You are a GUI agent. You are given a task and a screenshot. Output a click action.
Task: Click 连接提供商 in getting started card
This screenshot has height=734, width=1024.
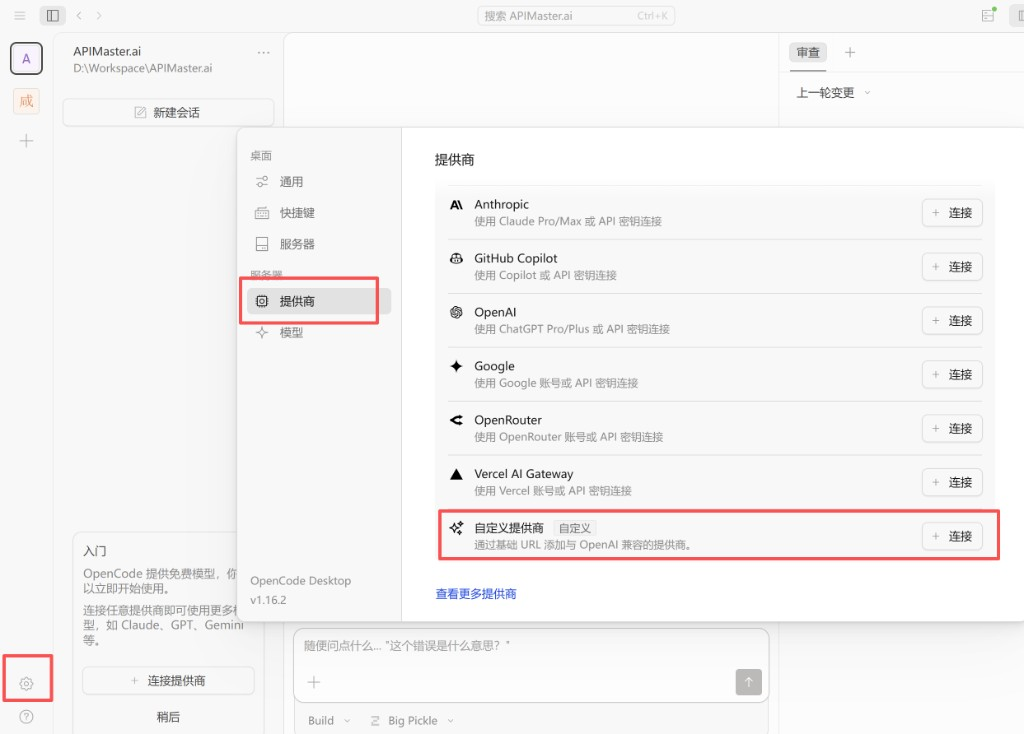[x=168, y=680]
